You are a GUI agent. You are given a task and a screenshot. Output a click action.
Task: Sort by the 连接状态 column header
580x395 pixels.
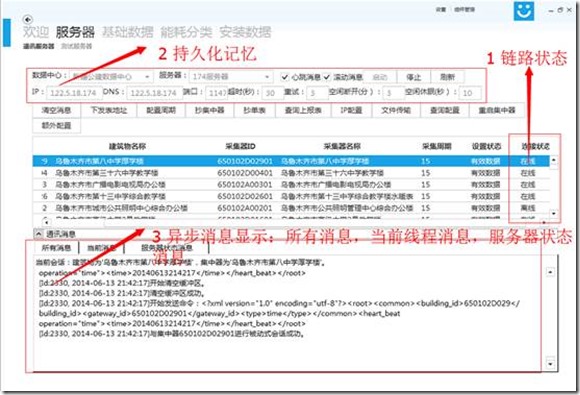coord(536,146)
